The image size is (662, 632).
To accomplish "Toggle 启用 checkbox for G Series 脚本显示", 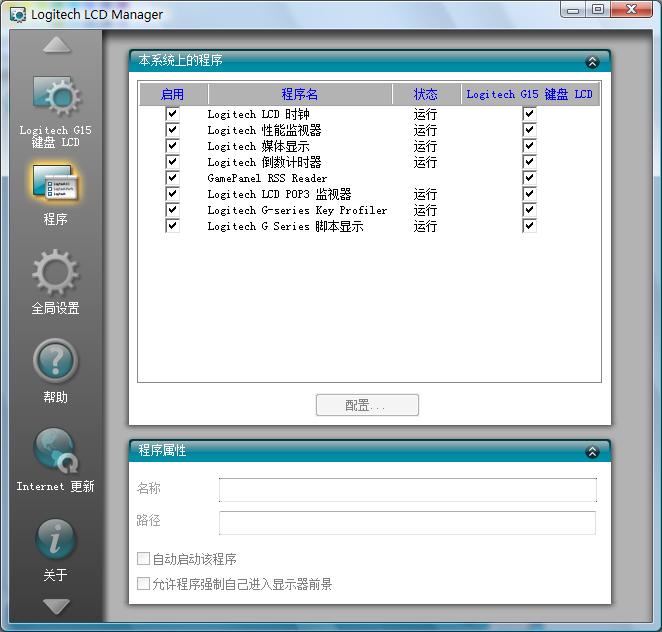I will point(172,226).
